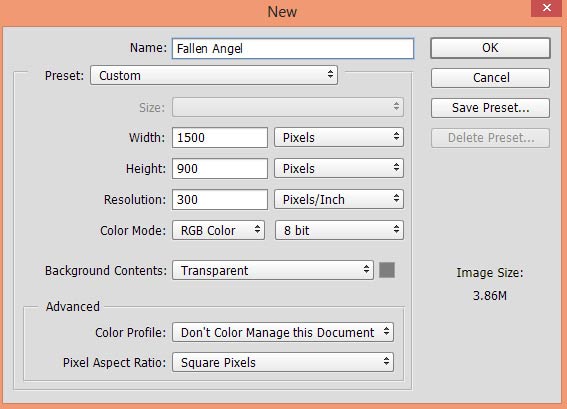The width and height of the screenshot is (567, 409).
Task: Click the Delete Preset button
Action: pyautogui.click(x=490, y=138)
